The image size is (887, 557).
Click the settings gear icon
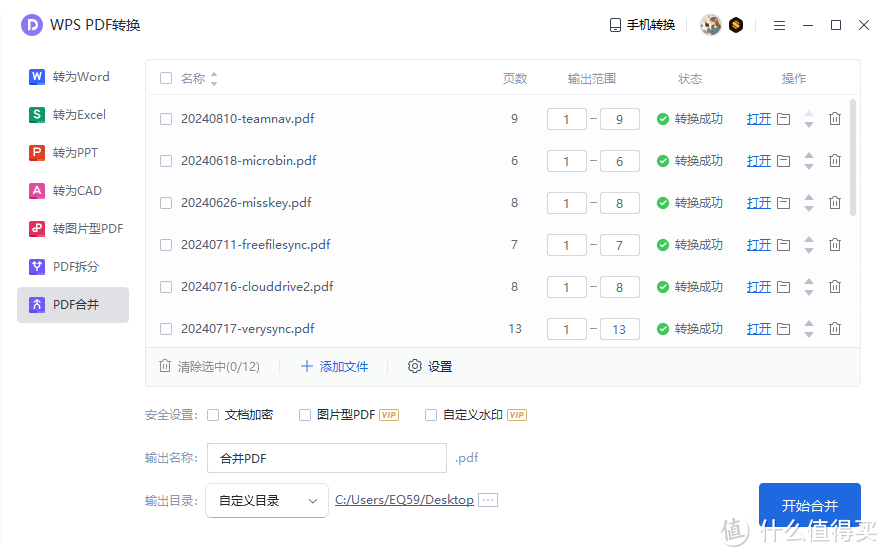pyautogui.click(x=415, y=366)
